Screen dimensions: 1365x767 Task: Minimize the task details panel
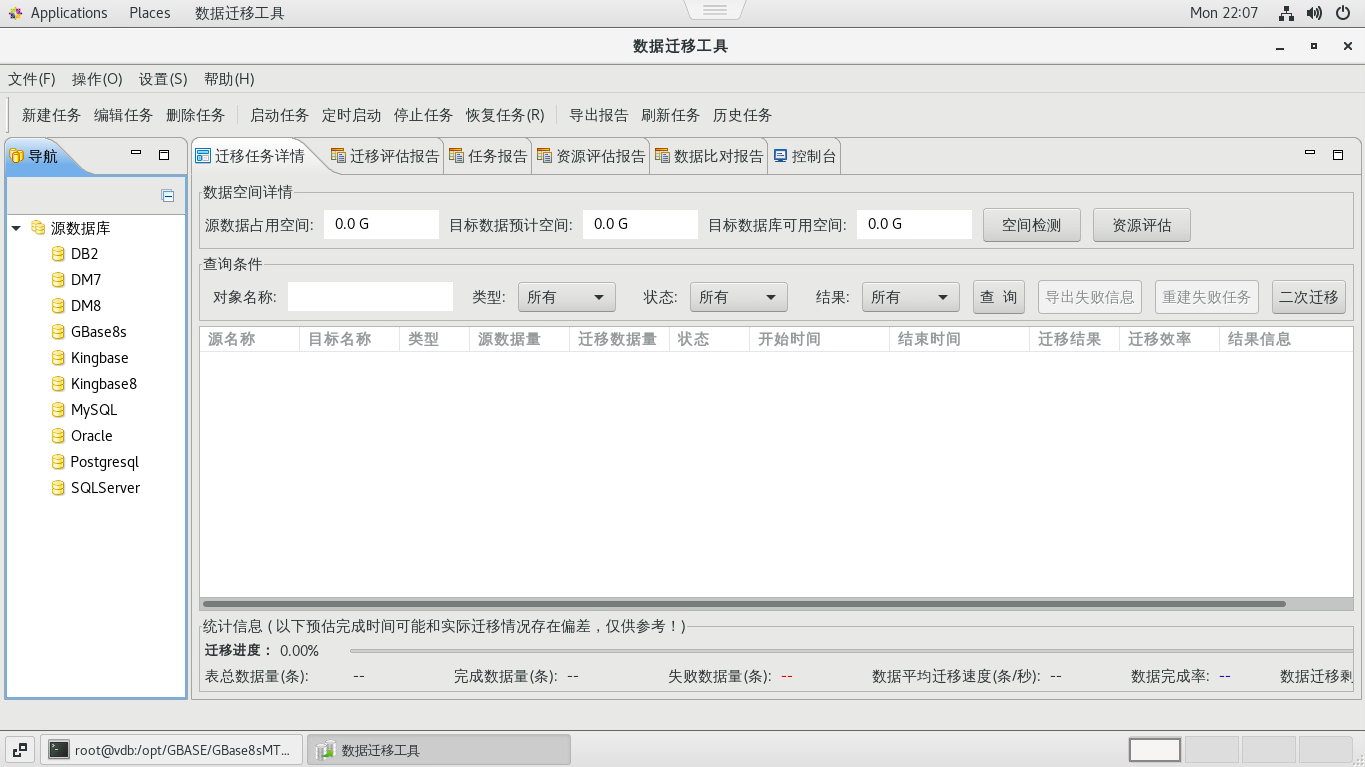1310,154
